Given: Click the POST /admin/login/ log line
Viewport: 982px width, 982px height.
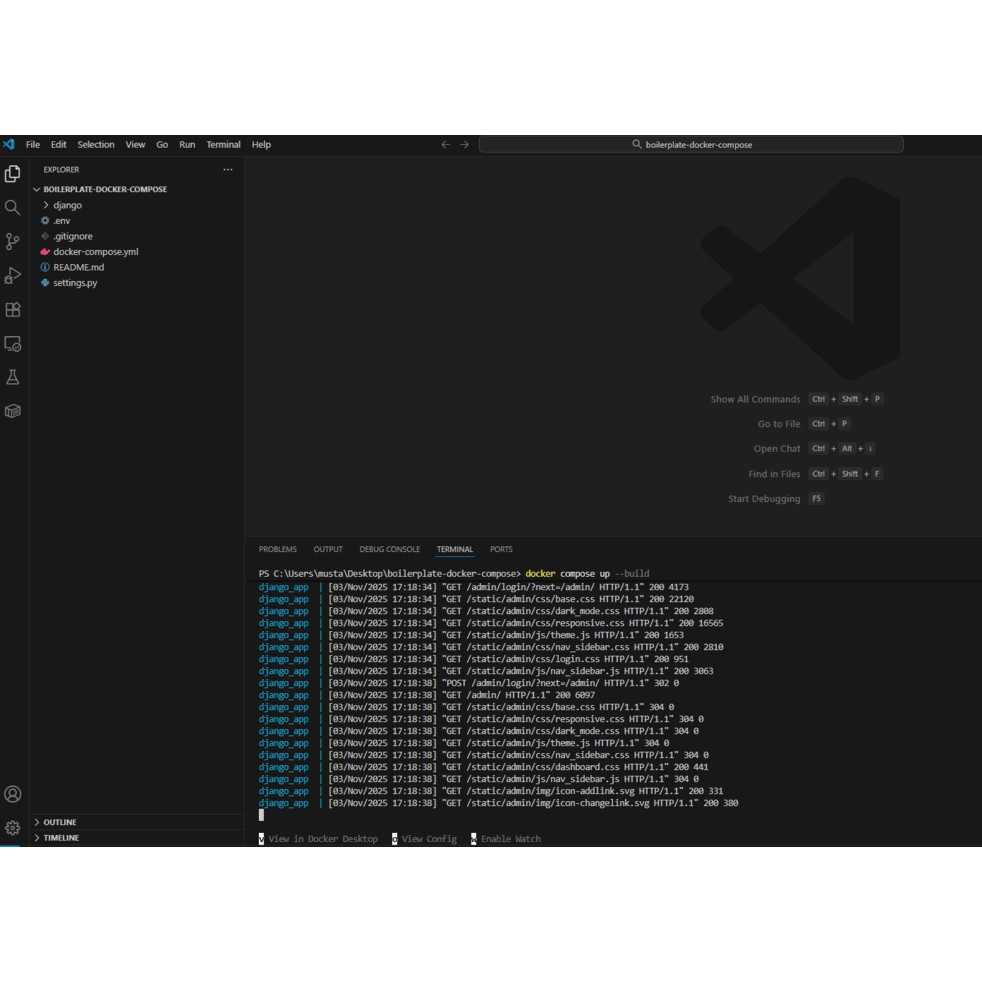Looking at the screenshot, I should (469, 683).
